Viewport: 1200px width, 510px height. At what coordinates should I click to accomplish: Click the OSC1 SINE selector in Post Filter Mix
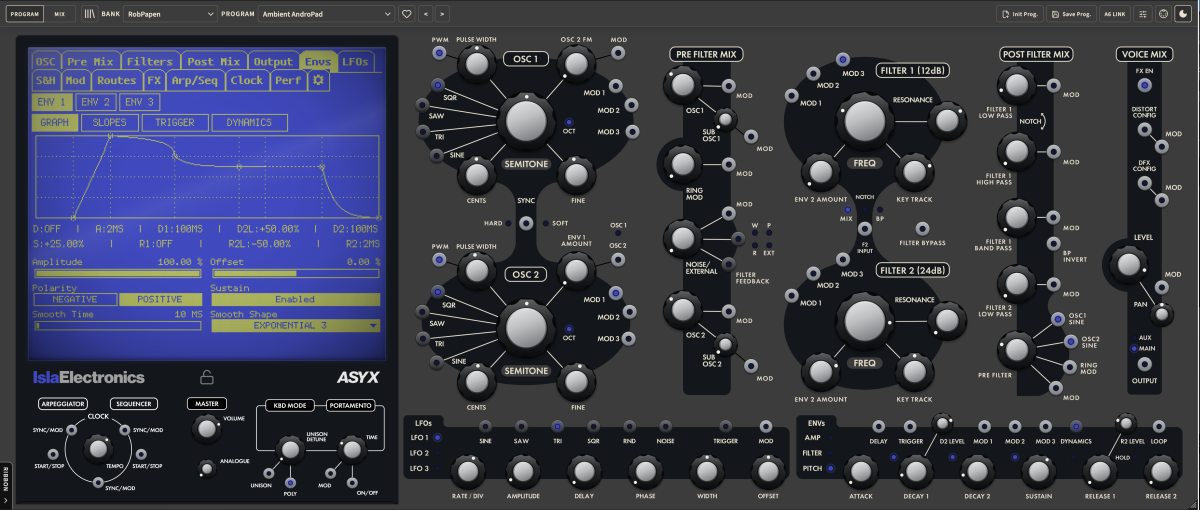[x=1059, y=318]
